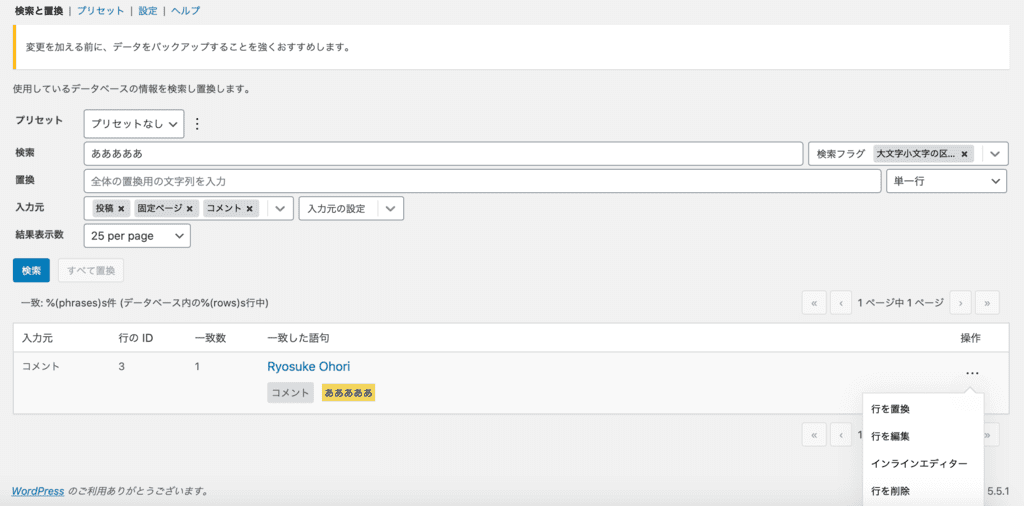1024x506 pixels.
Task: Click the version number 5.5.1
Action: [x=999, y=491]
